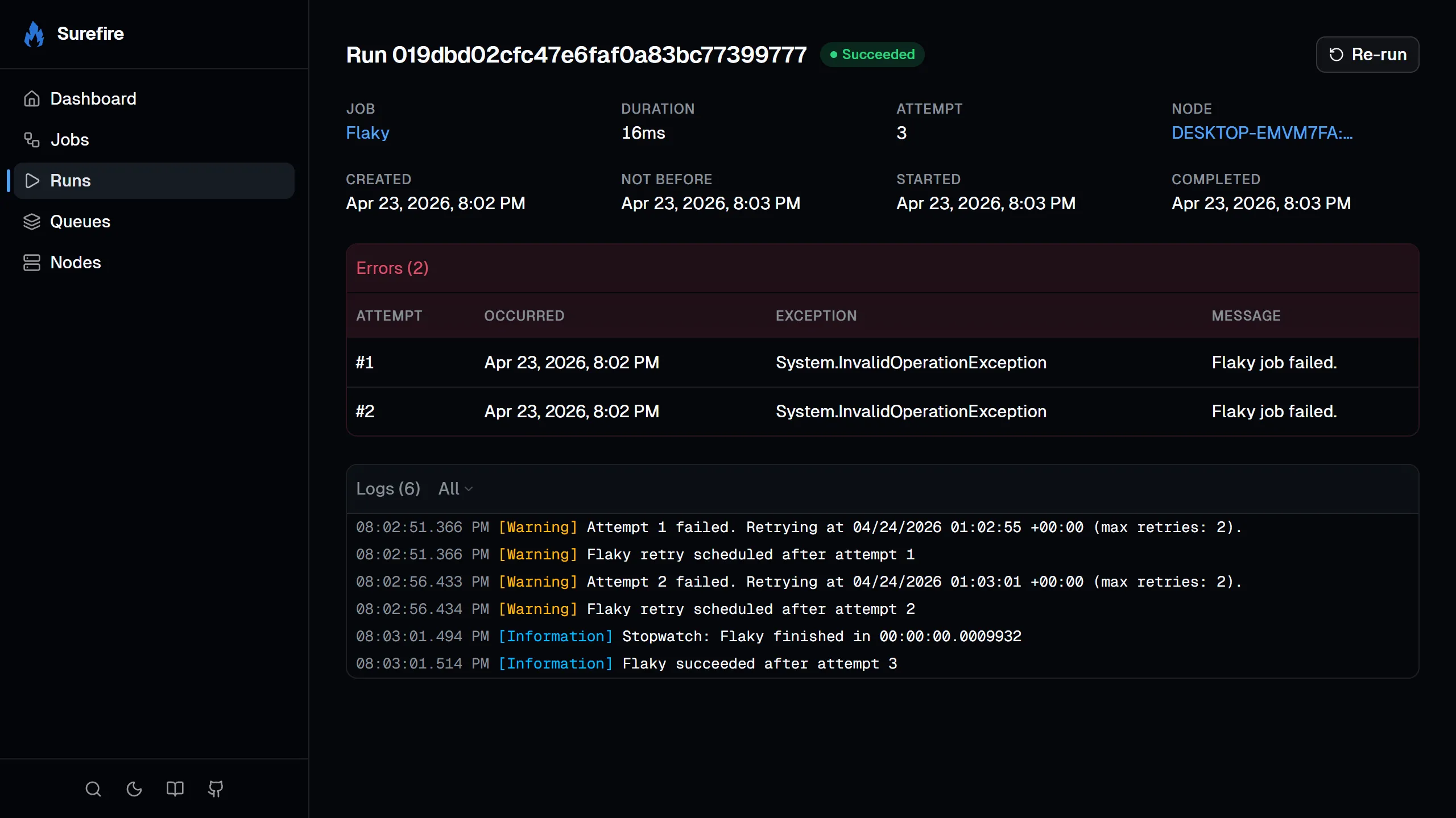Open the GitHub repository icon
Viewport: 1456px width, 818px height.
pos(216,789)
